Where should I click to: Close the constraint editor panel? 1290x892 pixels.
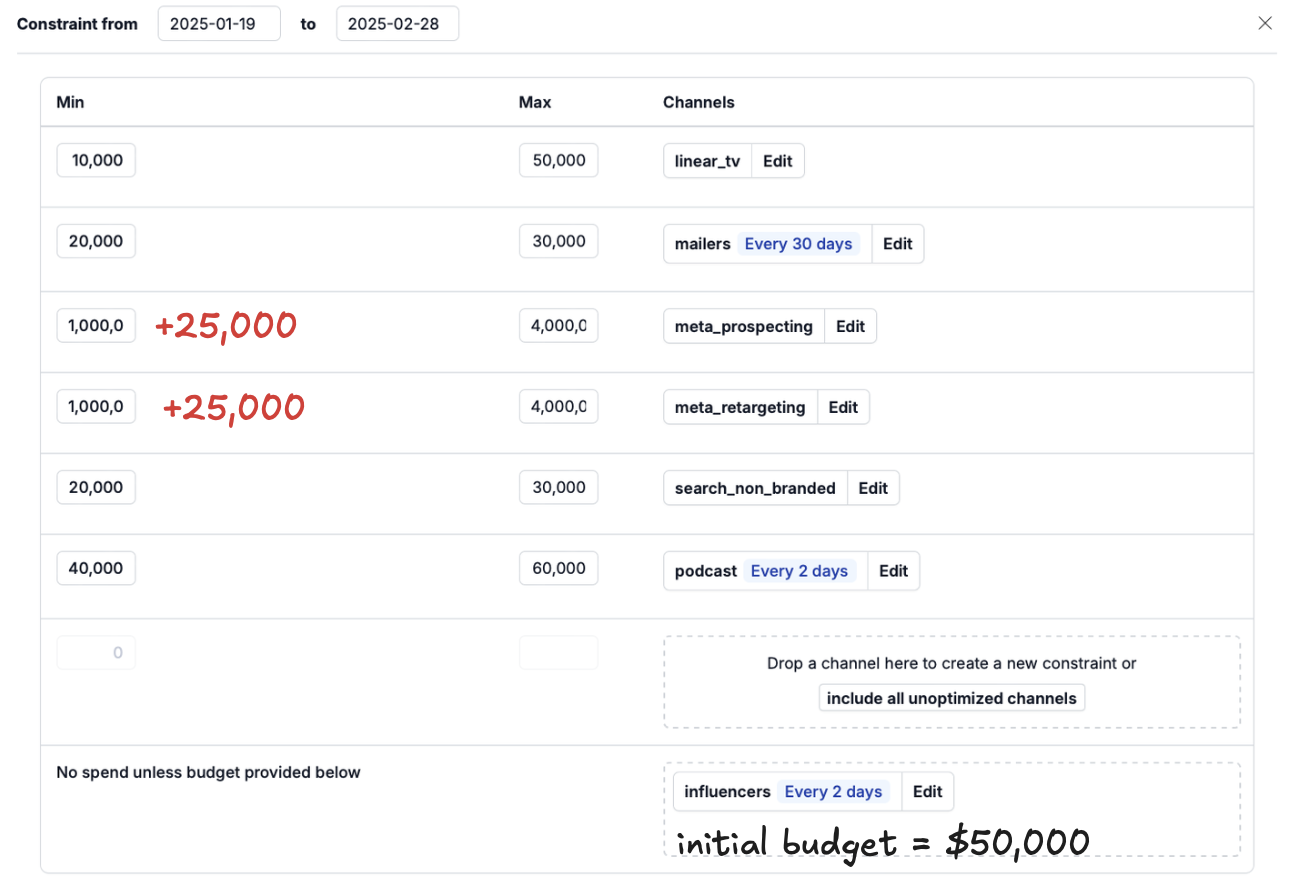[1264, 22]
